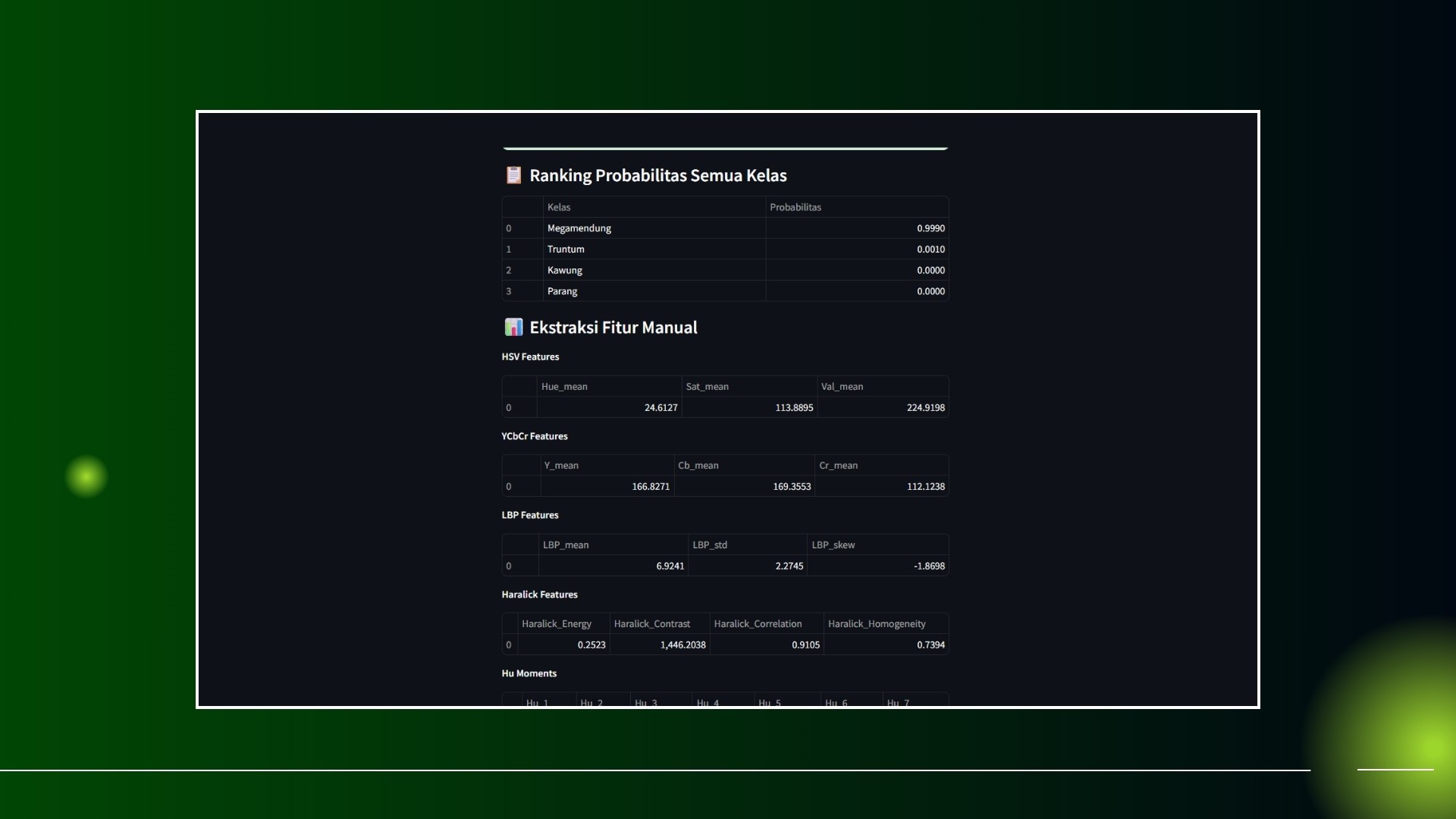1456x819 pixels.
Task: Click the Haralick_Contrast column header
Action: (651, 624)
